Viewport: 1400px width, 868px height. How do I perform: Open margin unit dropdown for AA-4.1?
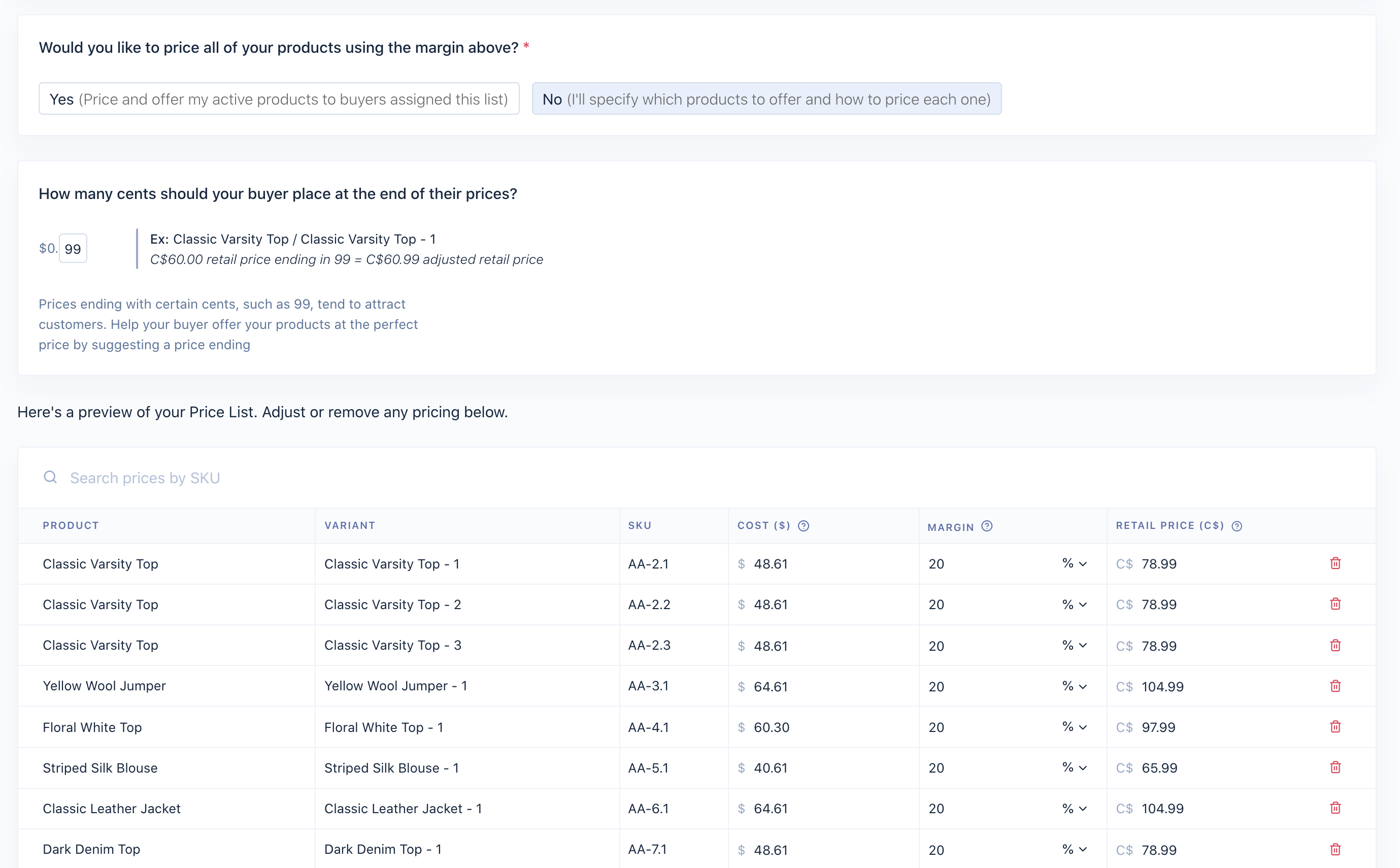click(1074, 727)
